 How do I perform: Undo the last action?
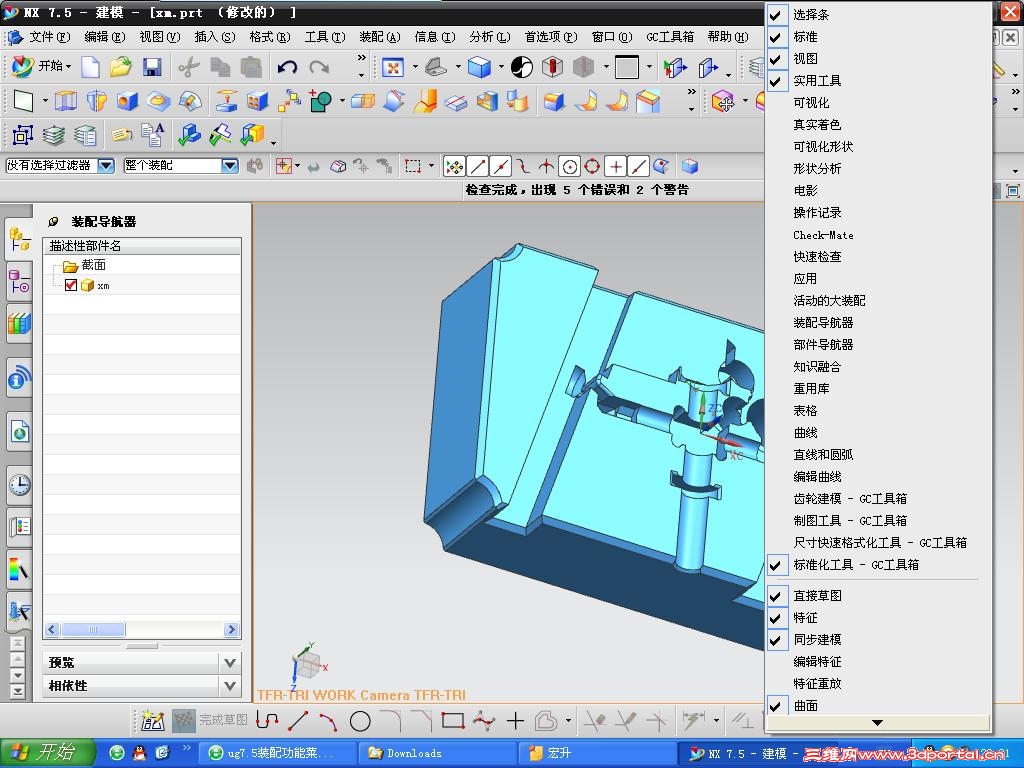click(287, 67)
